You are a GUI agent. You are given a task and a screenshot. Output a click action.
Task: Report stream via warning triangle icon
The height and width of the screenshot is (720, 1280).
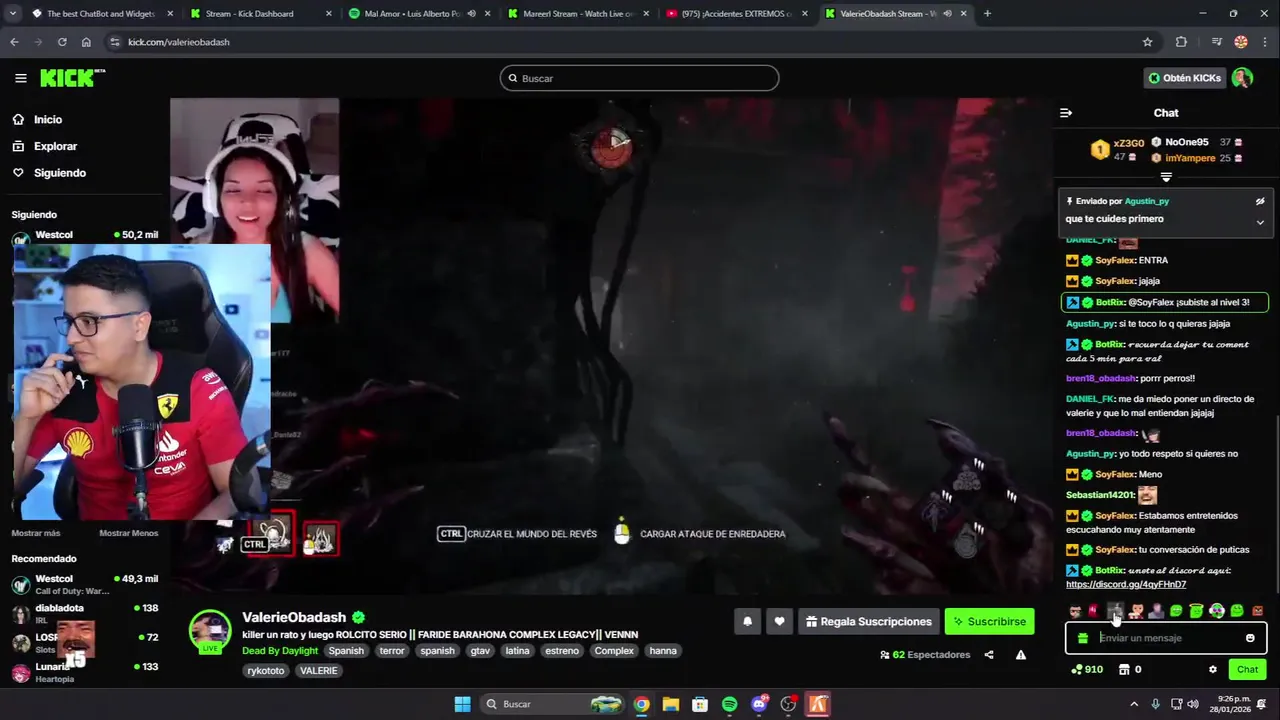pyautogui.click(x=1021, y=655)
